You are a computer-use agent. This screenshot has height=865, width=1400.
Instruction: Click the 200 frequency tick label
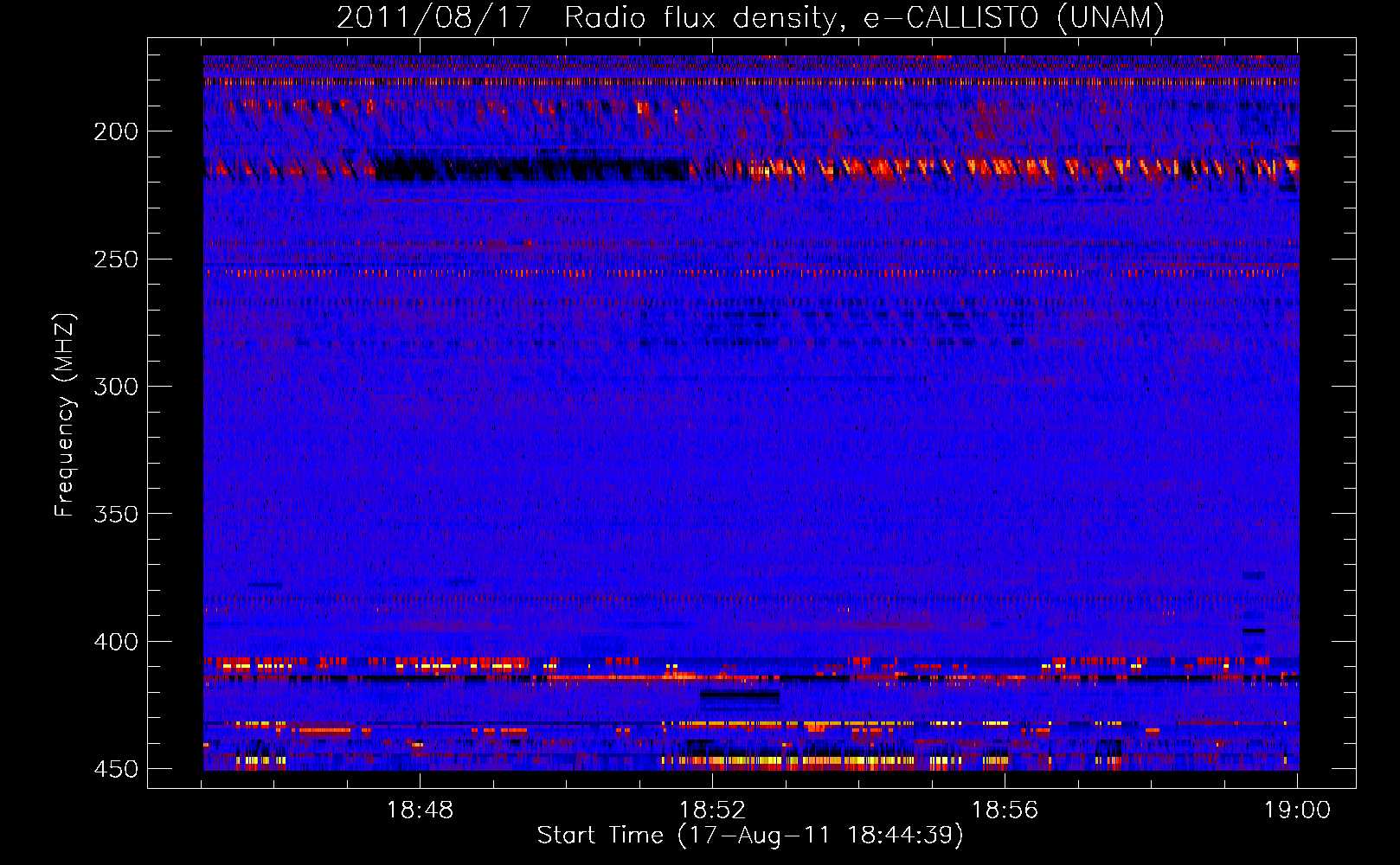tap(116, 131)
